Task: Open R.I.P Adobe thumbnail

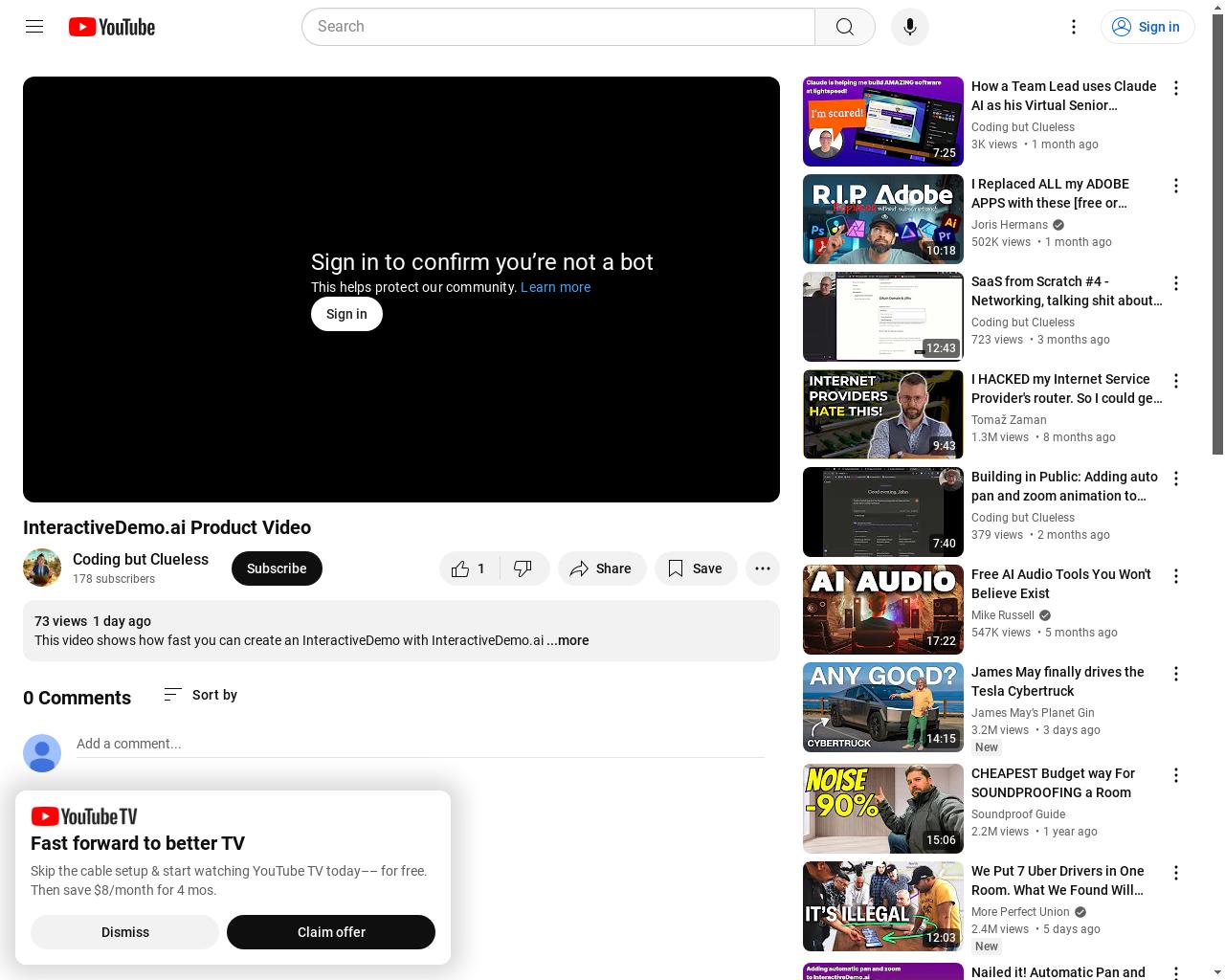Action: (x=883, y=219)
